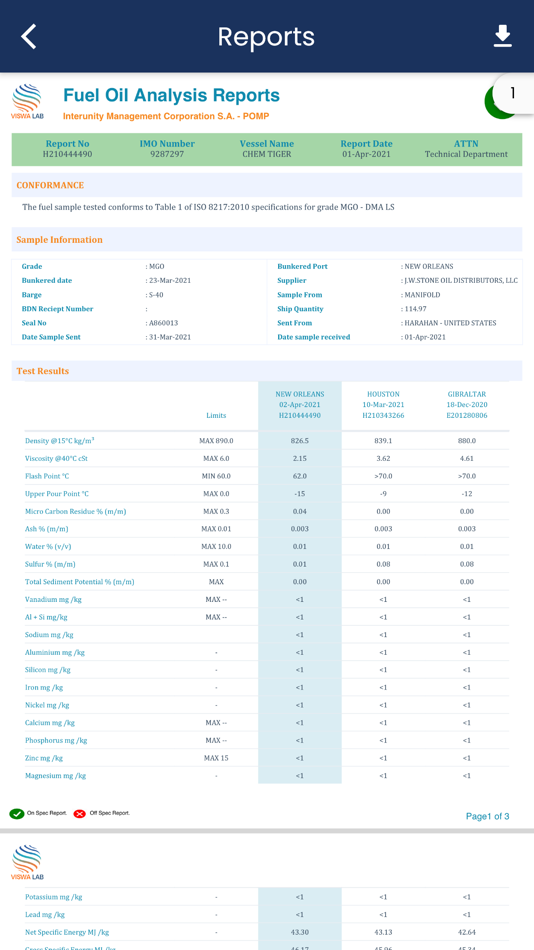534x950 pixels.
Task: Select Houston density value 839.1
Action: [382, 440]
